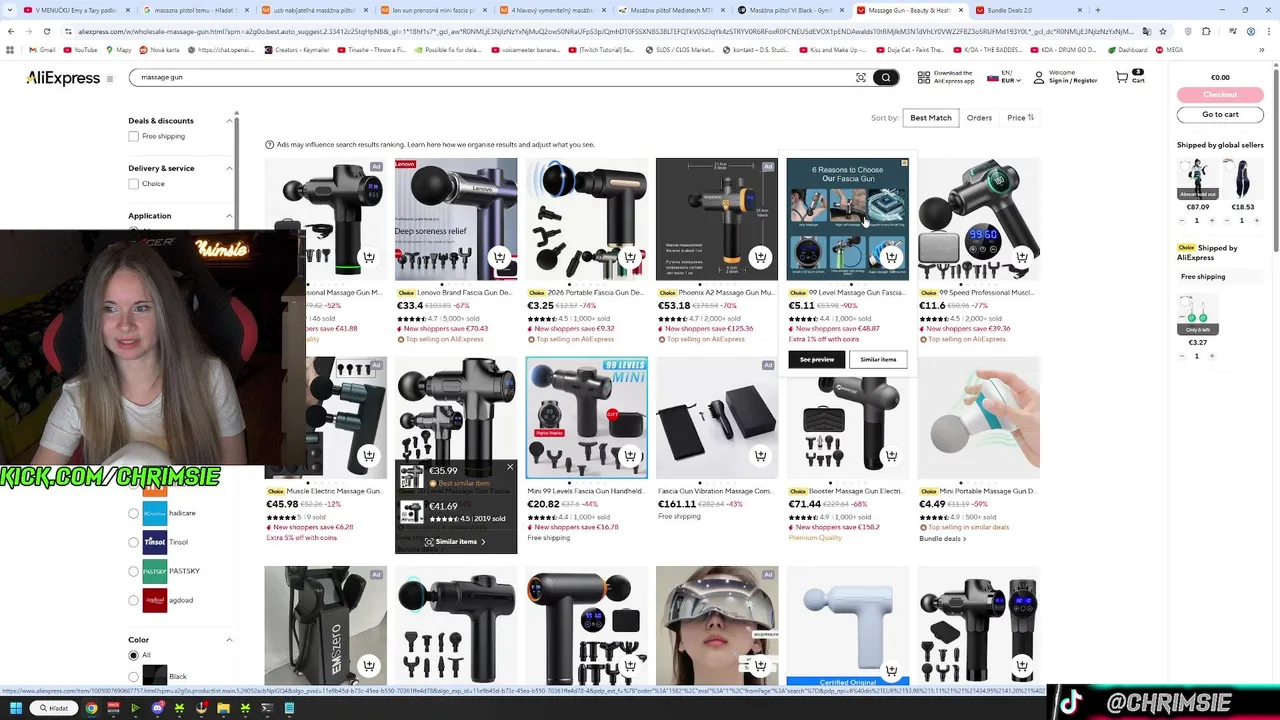Open the white Mini Portable Massage Gun image
Viewport: 1280px width, 720px height.
tap(979, 418)
